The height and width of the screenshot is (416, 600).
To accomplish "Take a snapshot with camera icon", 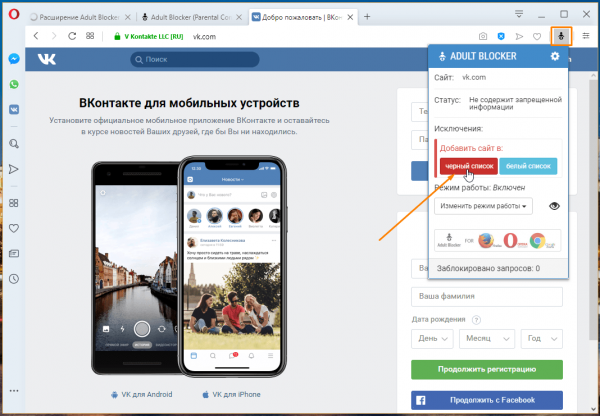I will pyautogui.click(x=483, y=36).
